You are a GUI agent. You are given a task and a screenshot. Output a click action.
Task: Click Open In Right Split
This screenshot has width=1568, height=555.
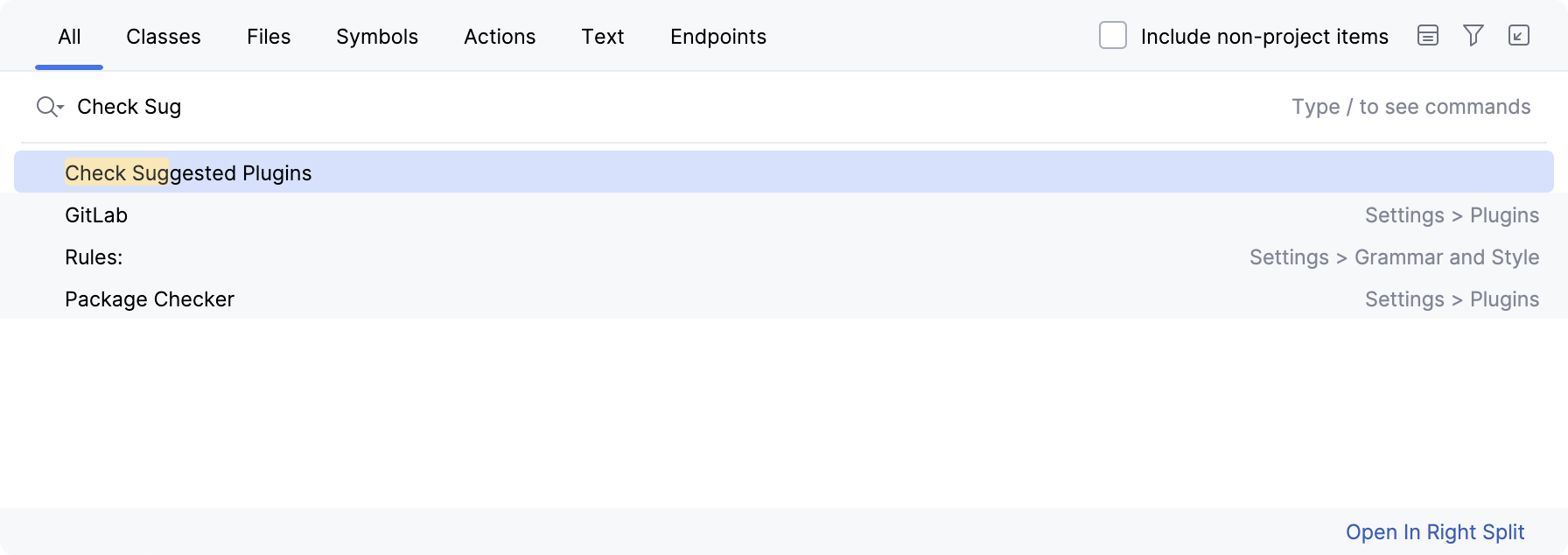1435,531
